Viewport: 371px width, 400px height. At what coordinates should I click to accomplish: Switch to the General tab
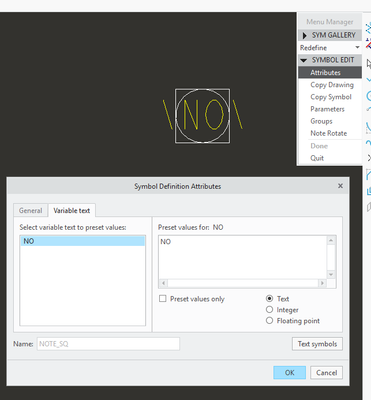[x=31, y=210]
